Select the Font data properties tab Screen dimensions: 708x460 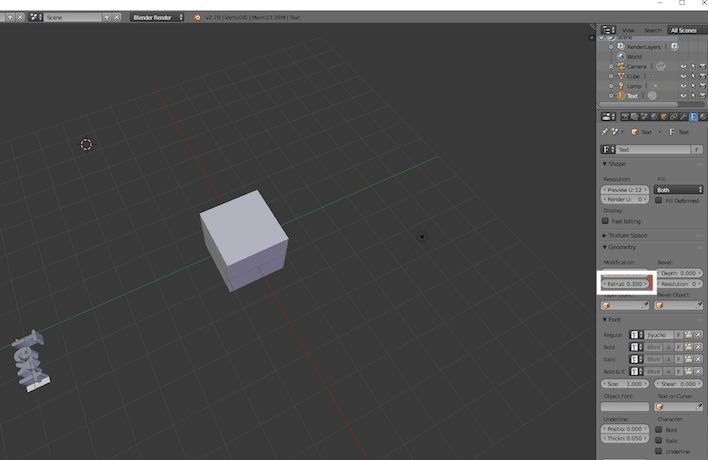[x=694, y=116]
